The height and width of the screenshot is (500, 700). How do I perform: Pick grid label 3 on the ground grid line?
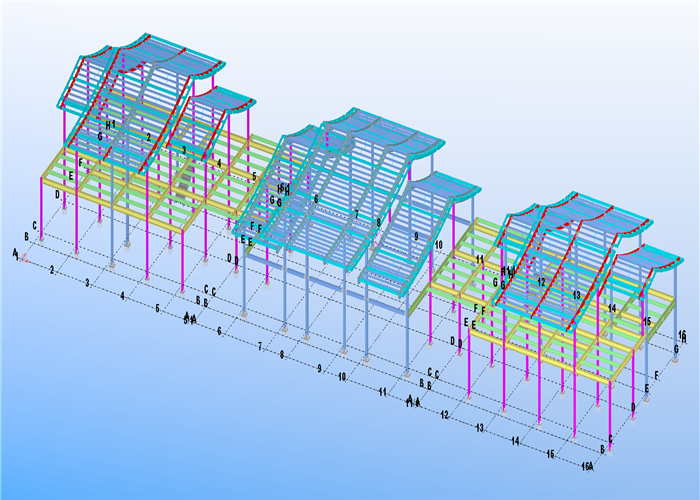pos(88,283)
